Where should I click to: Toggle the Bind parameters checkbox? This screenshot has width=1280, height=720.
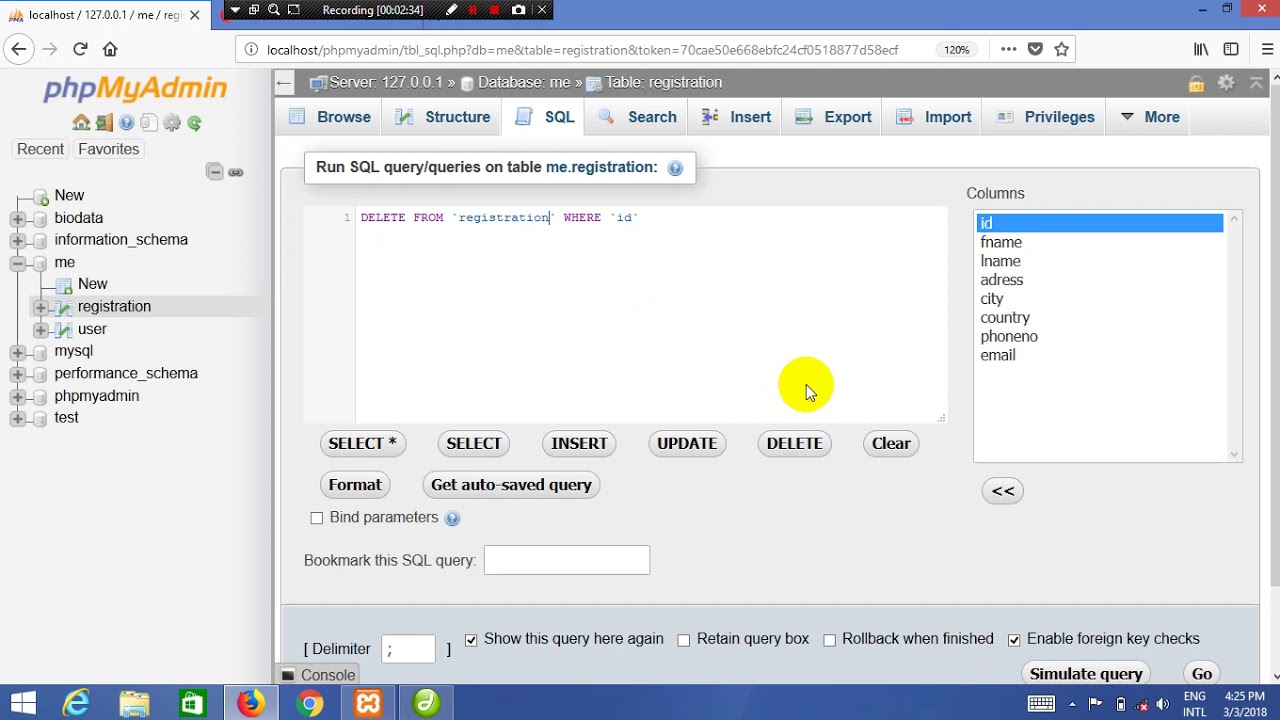(317, 518)
